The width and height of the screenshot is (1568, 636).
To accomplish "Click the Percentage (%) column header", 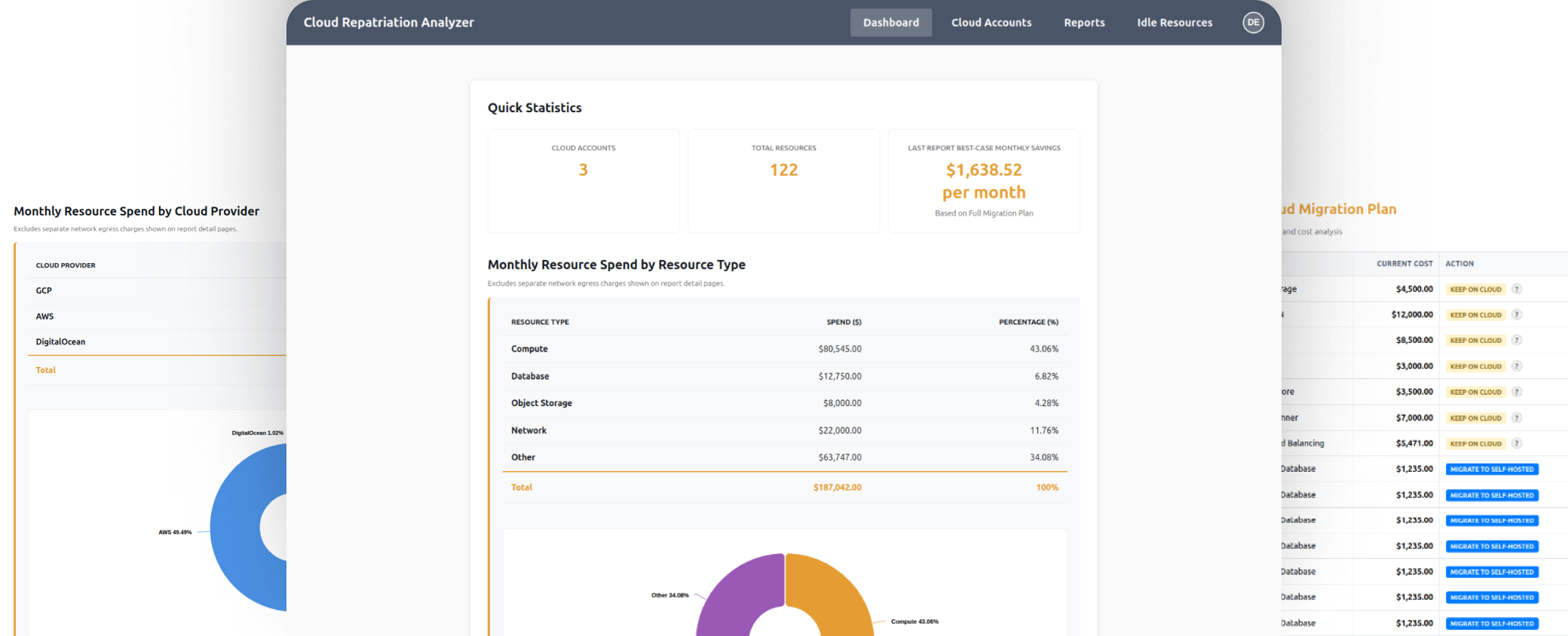I will [1028, 322].
